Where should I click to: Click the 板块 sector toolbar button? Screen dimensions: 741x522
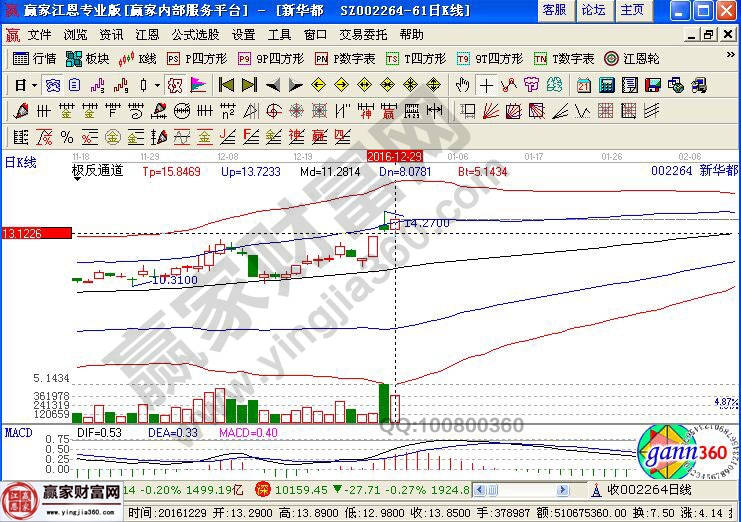tap(88, 58)
